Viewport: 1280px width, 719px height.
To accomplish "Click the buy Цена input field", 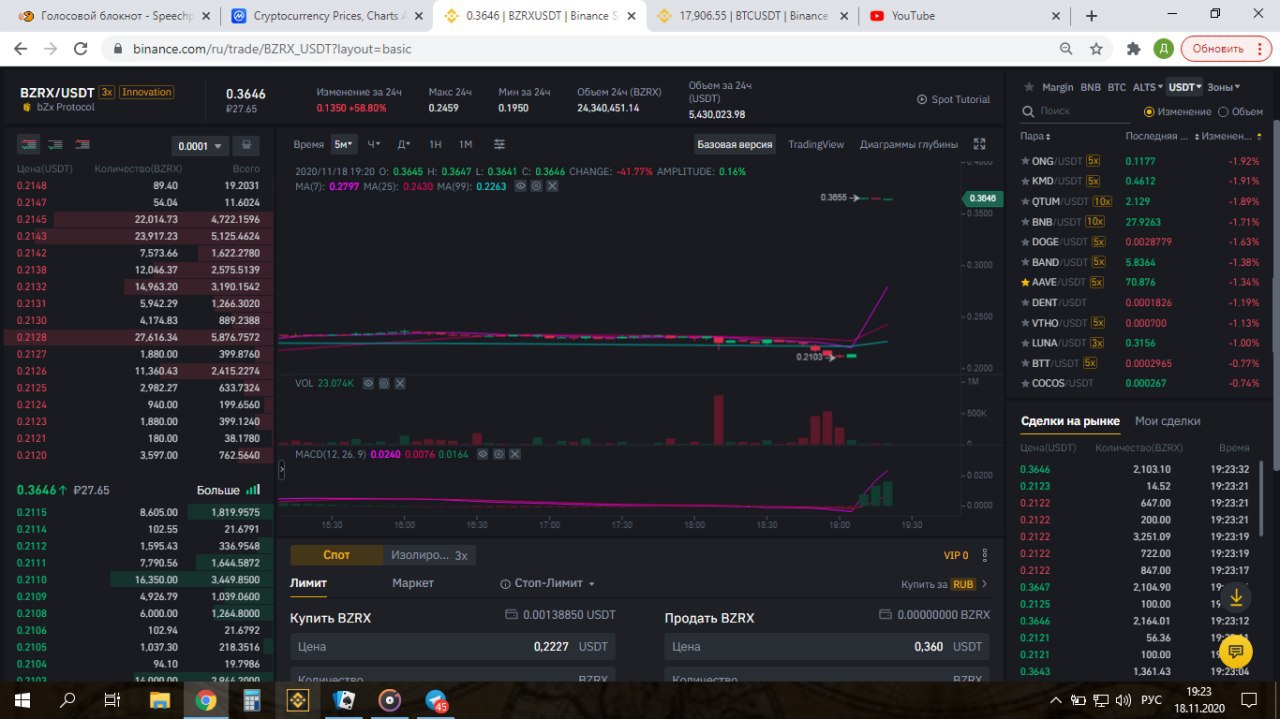I will (x=452, y=647).
